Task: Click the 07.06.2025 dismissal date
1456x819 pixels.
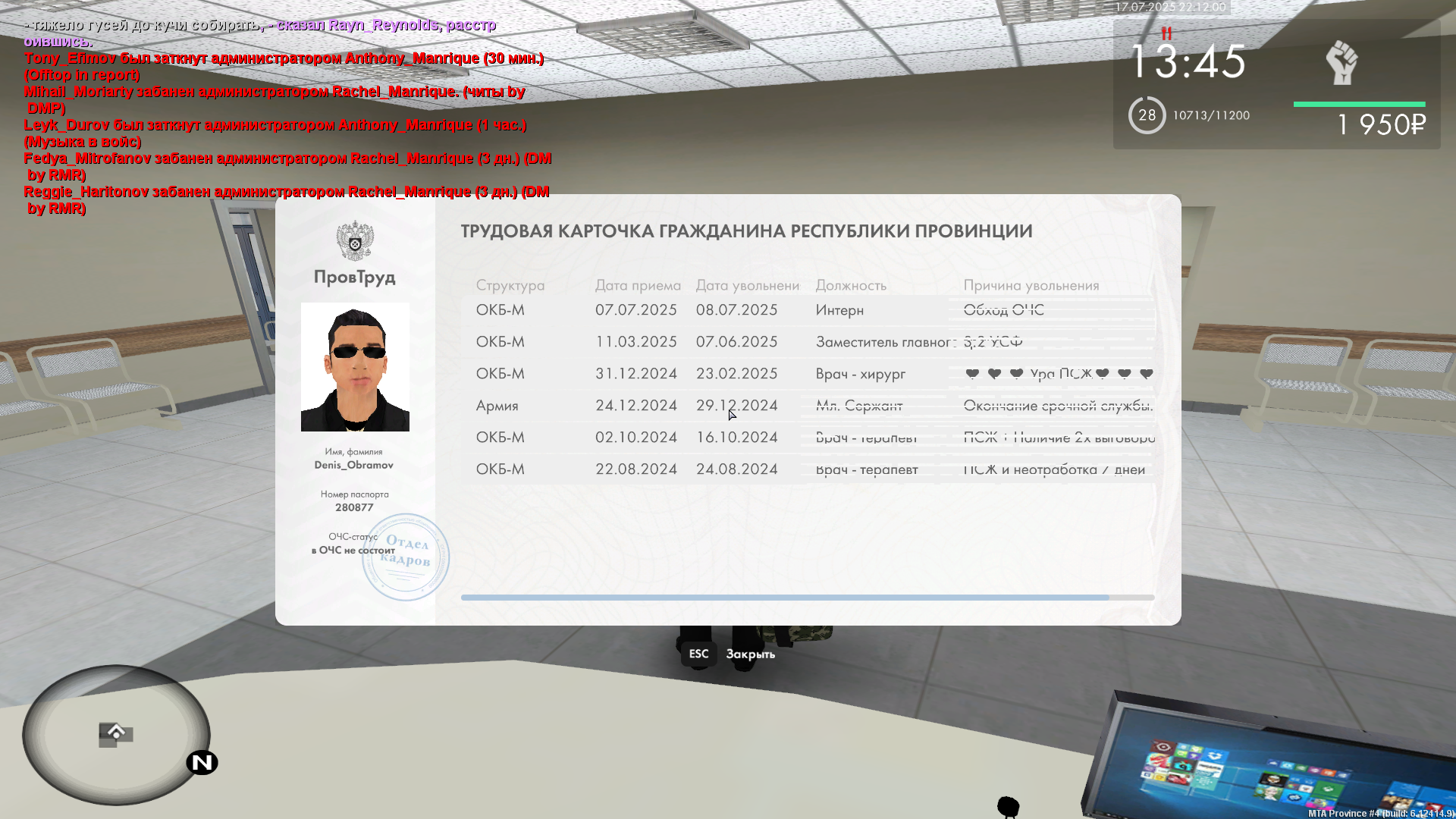Action: (736, 341)
